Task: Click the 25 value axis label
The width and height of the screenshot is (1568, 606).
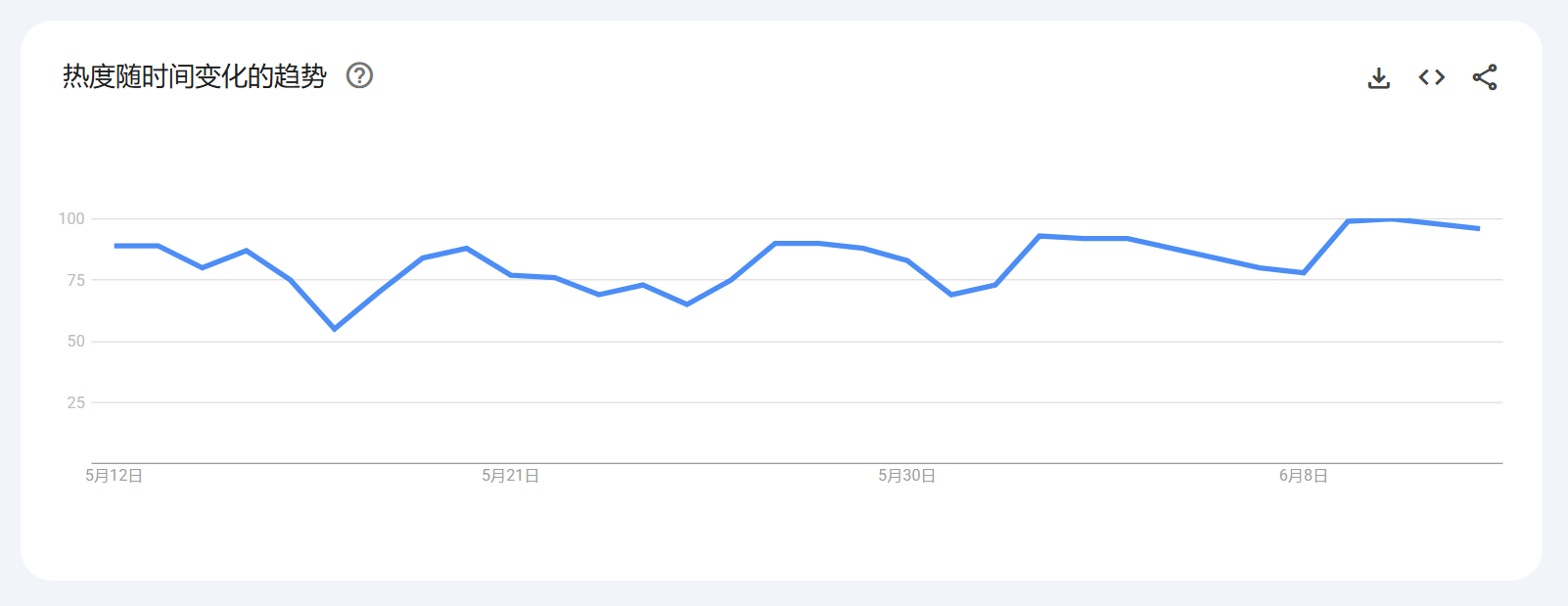Action: [76, 402]
